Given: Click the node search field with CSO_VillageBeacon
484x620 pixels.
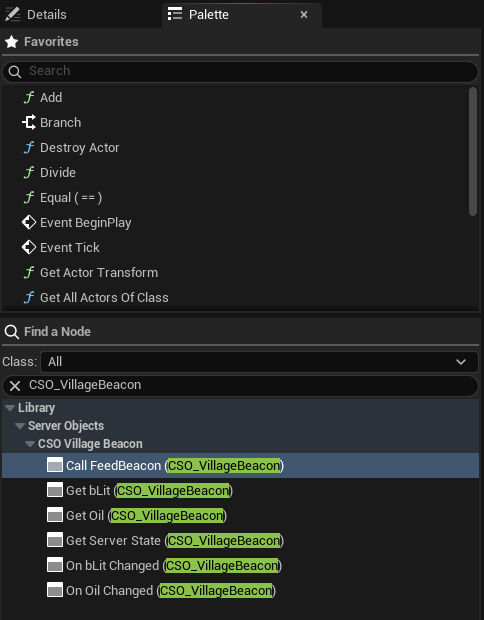Looking at the screenshot, I should point(240,386).
